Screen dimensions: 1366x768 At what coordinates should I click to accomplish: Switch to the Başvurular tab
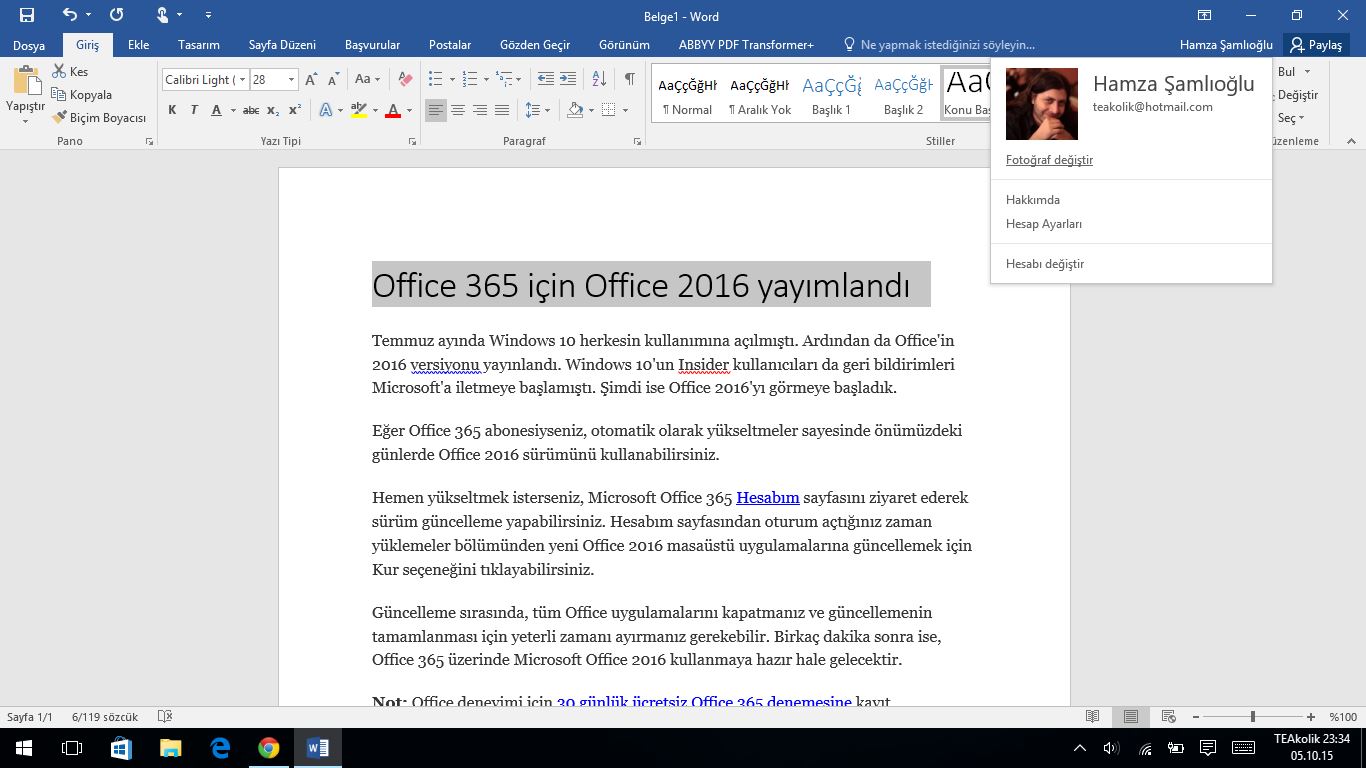coord(372,45)
